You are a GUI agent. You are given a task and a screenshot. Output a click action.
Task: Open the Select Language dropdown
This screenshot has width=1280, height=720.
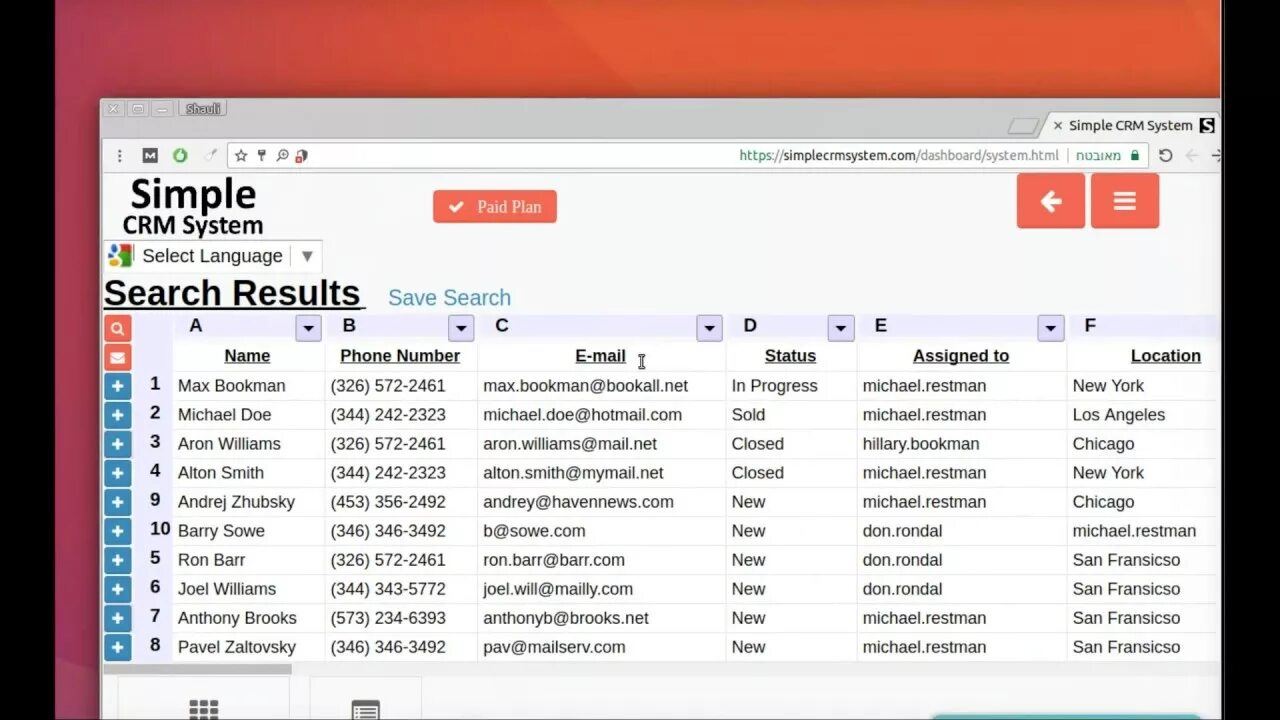(x=212, y=256)
